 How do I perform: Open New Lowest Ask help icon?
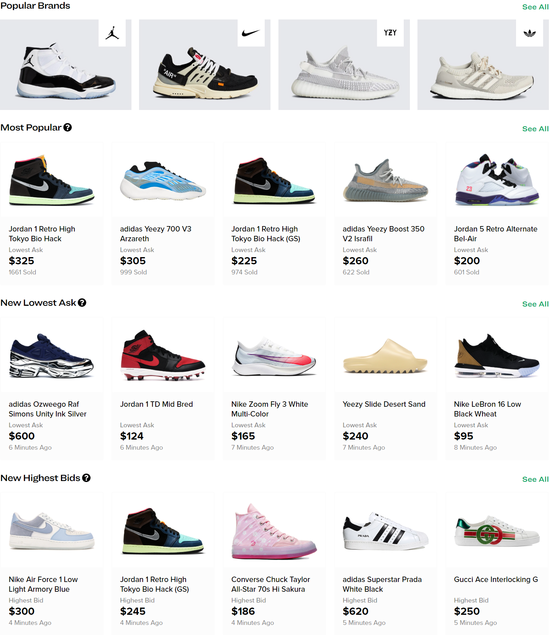point(82,303)
